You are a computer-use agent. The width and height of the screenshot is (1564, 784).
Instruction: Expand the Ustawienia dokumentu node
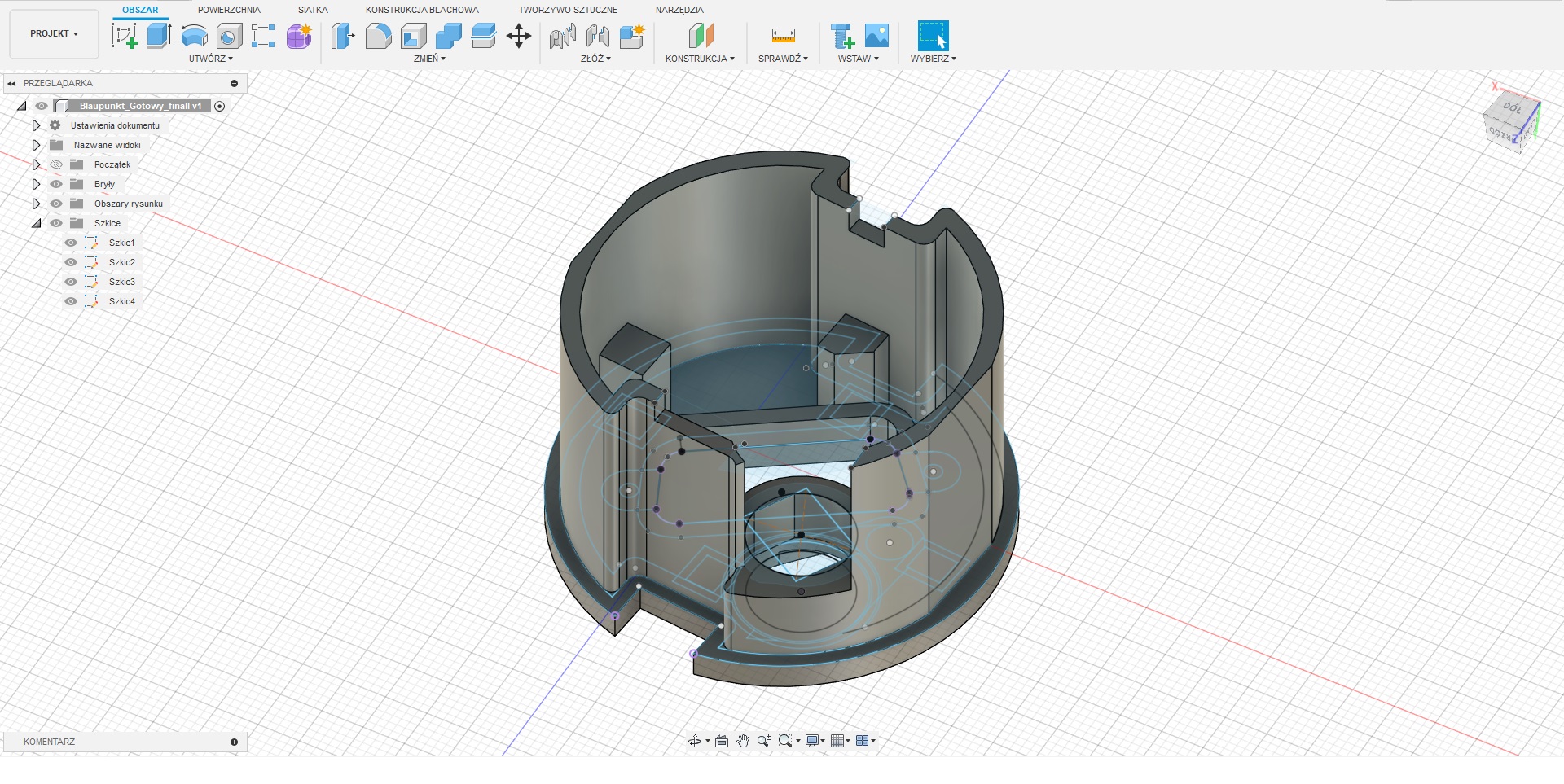tap(36, 125)
